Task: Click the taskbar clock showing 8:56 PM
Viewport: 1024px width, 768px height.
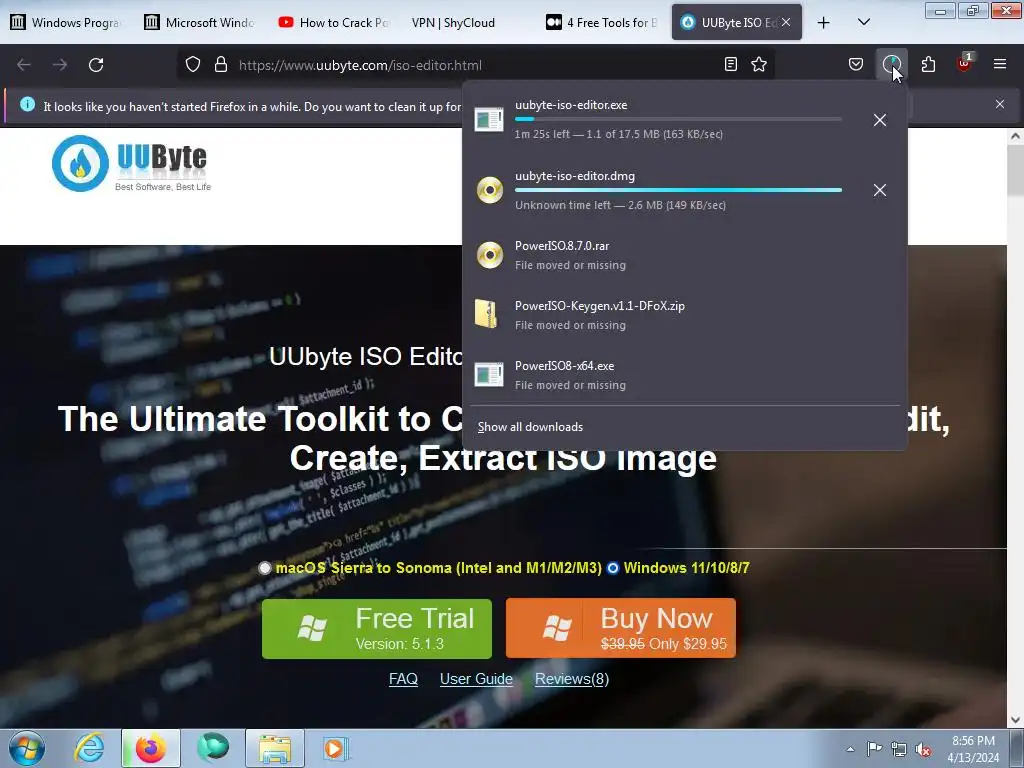Action: [973, 748]
